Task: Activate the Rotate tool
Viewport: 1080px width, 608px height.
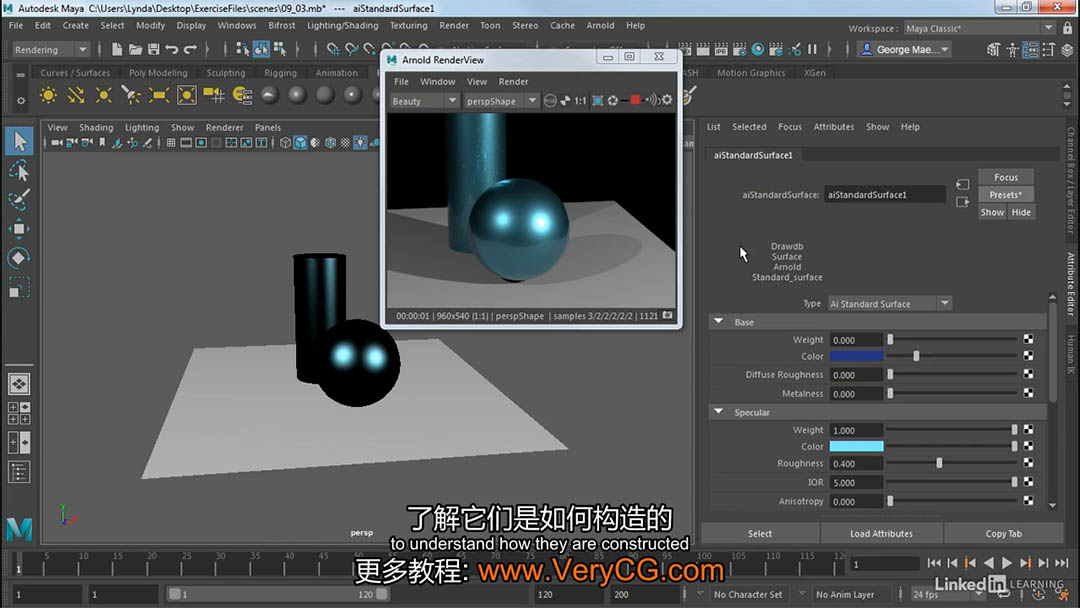Action: point(19,258)
